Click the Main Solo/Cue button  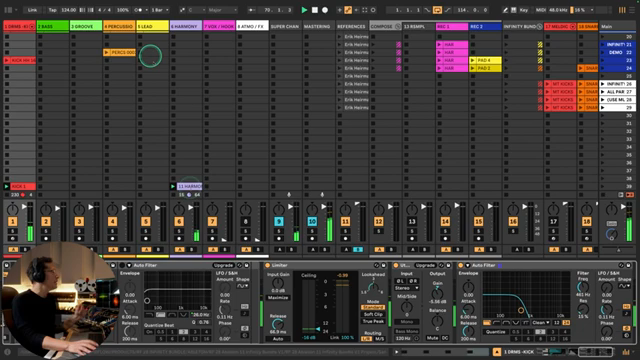point(611,223)
